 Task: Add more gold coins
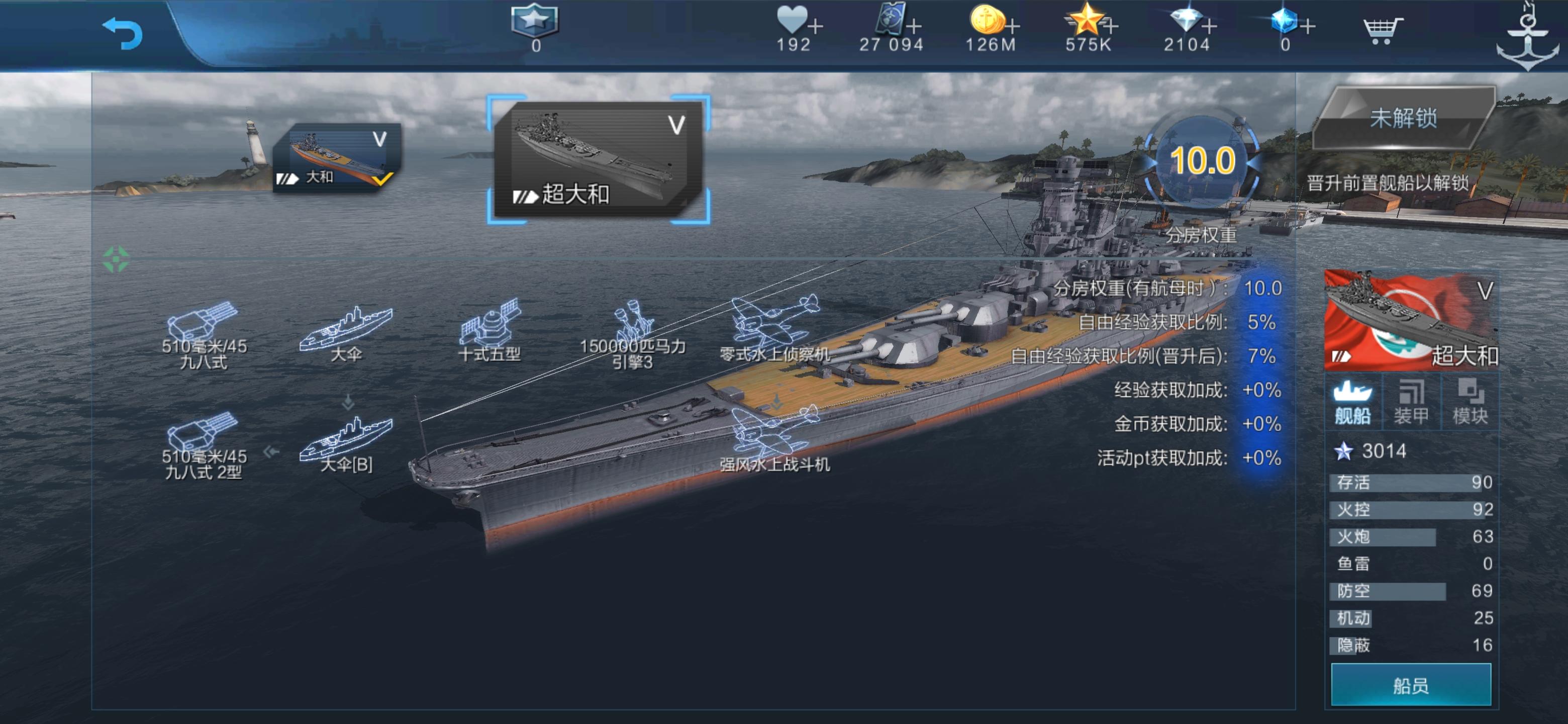pos(1013,26)
